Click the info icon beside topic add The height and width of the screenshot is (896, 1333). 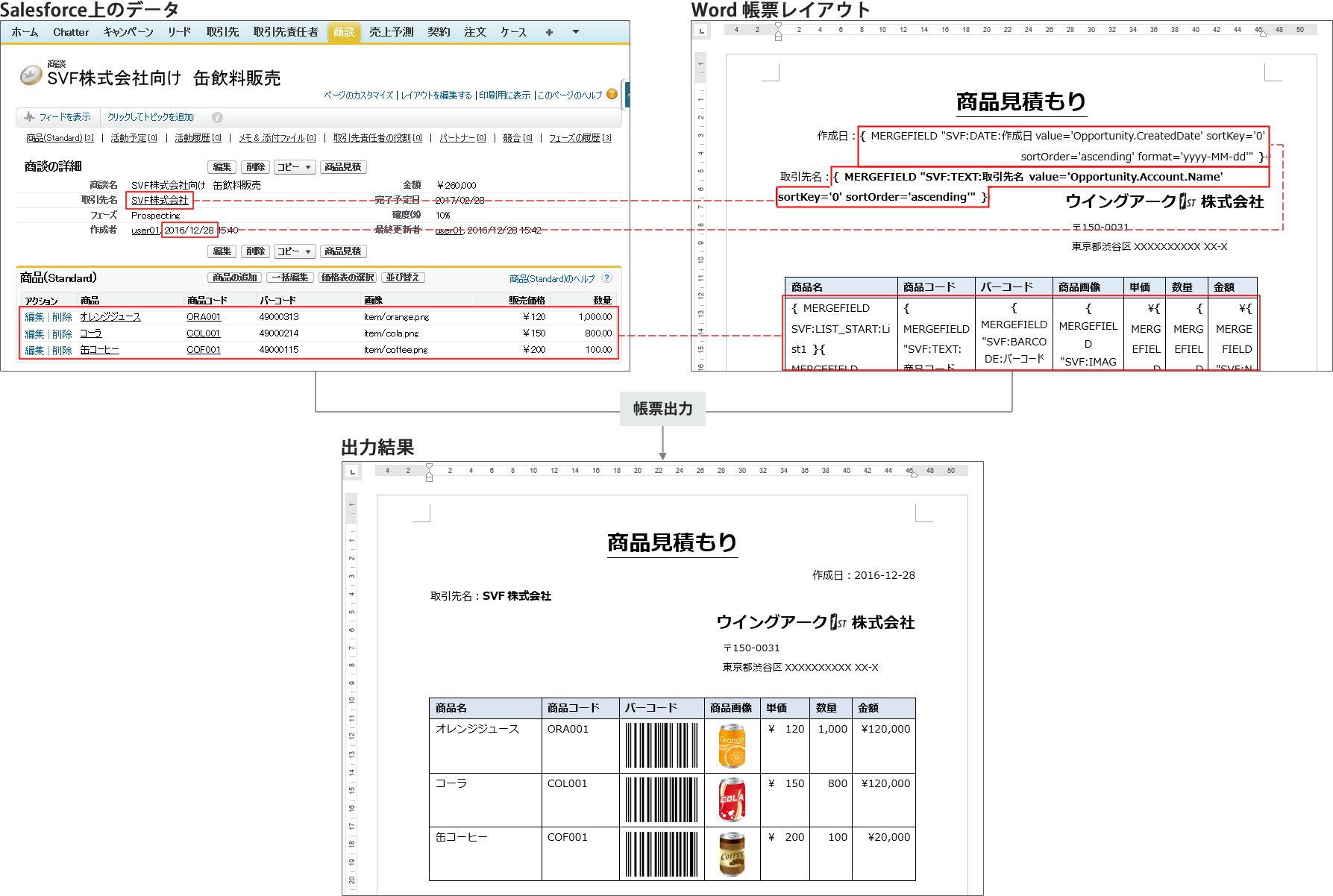point(217,117)
